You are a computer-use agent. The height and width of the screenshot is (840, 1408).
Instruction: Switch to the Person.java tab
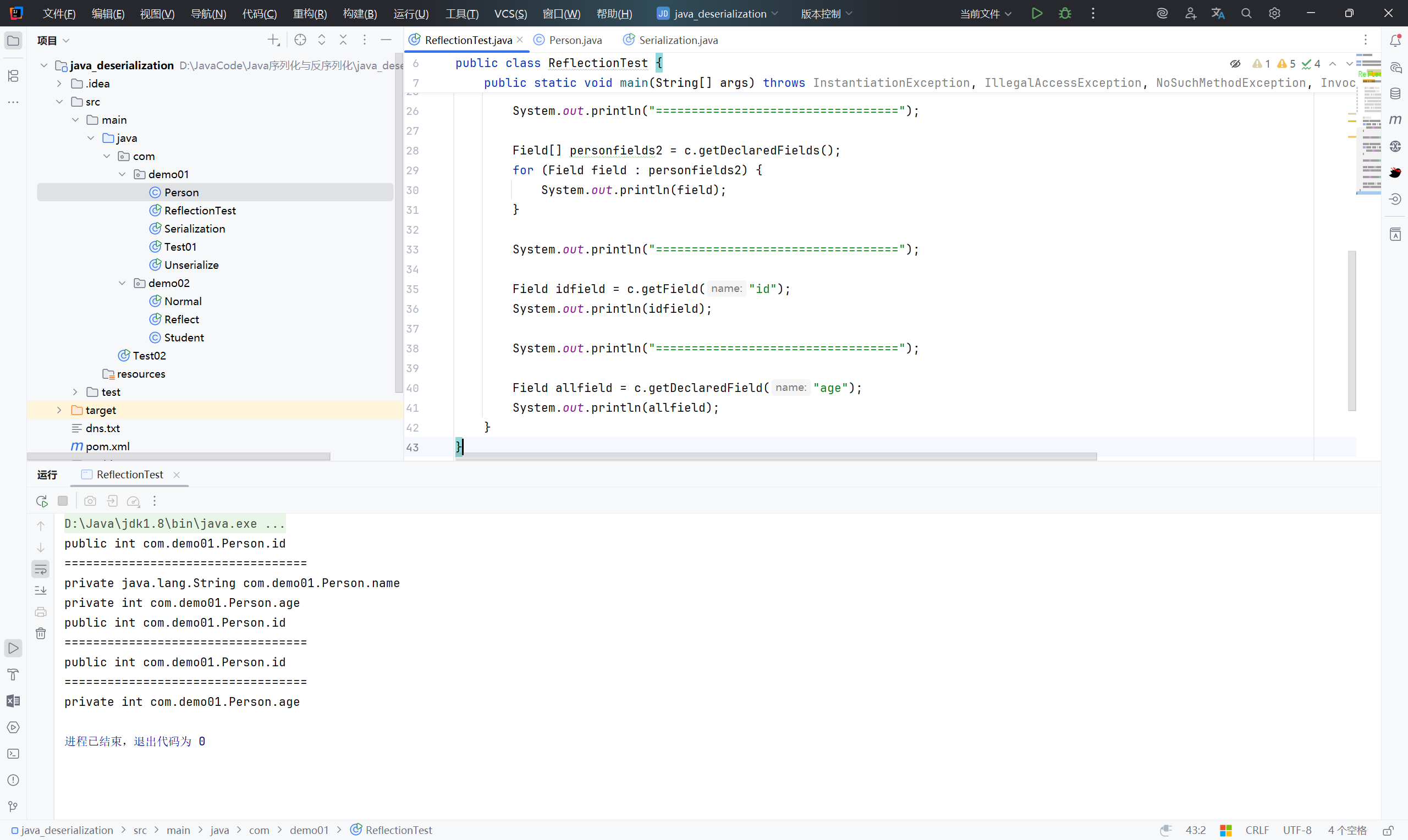[575, 40]
